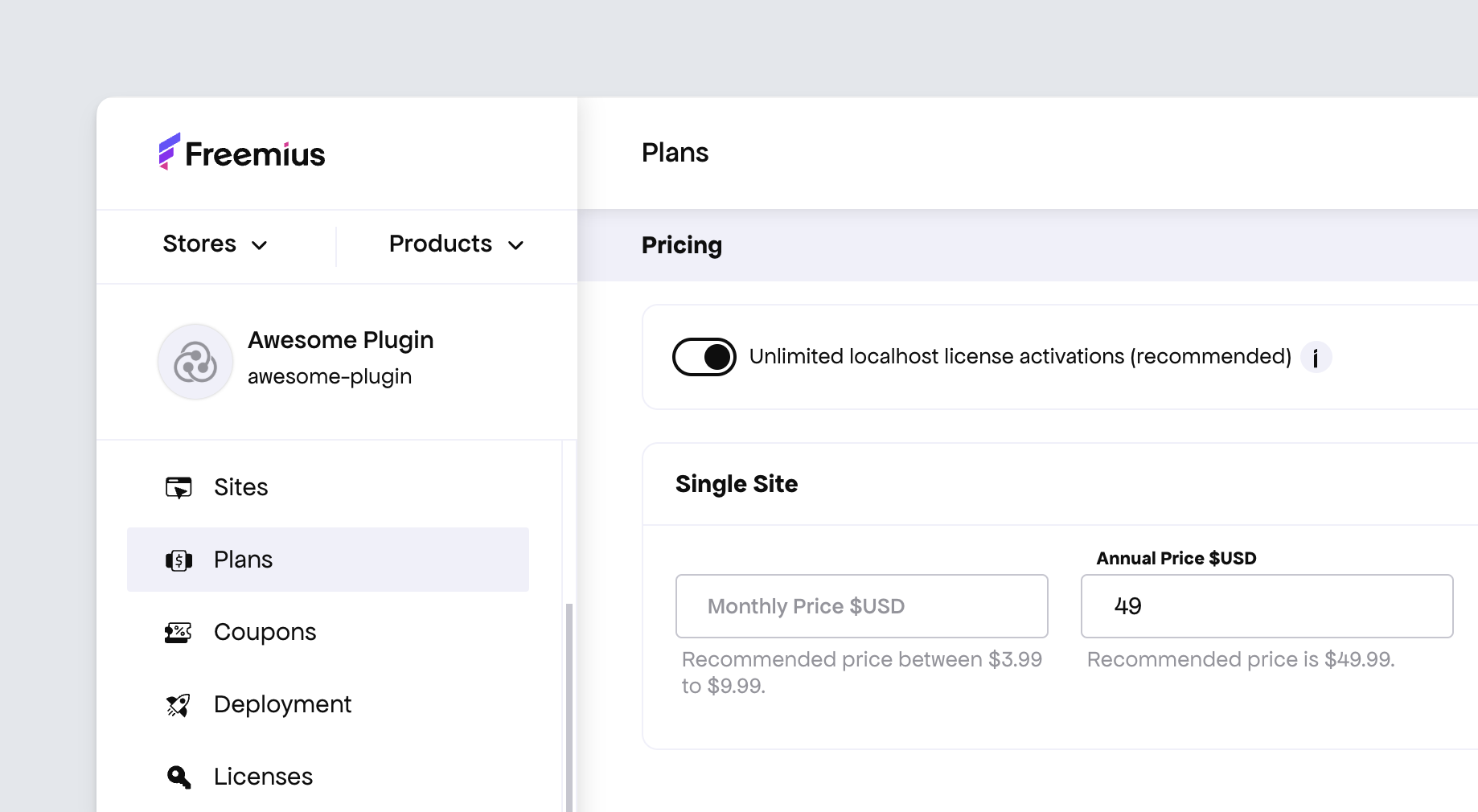Click the Sites browser icon
The width and height of the screenshot is (1478, 812).
[179, 487]
